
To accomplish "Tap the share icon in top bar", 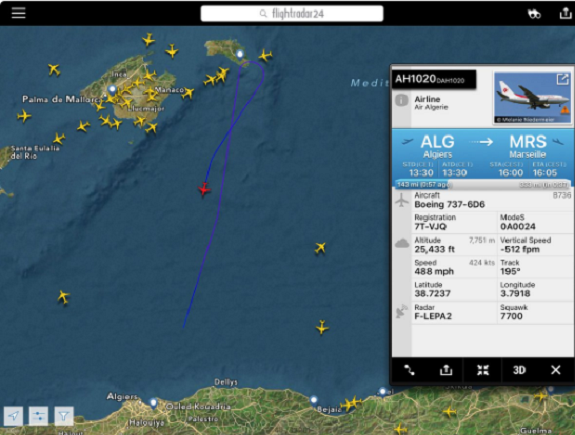I will click(565, 13).
